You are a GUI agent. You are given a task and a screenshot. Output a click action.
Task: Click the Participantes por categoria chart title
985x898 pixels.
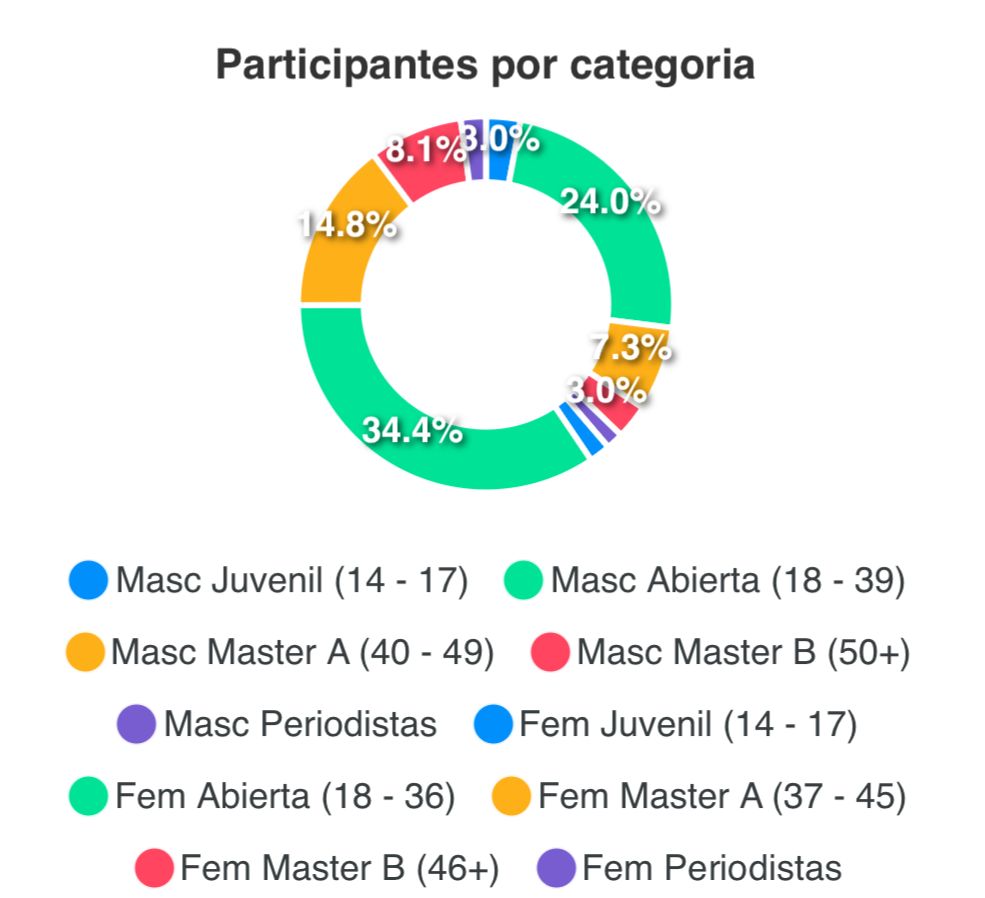pos(485,66)
